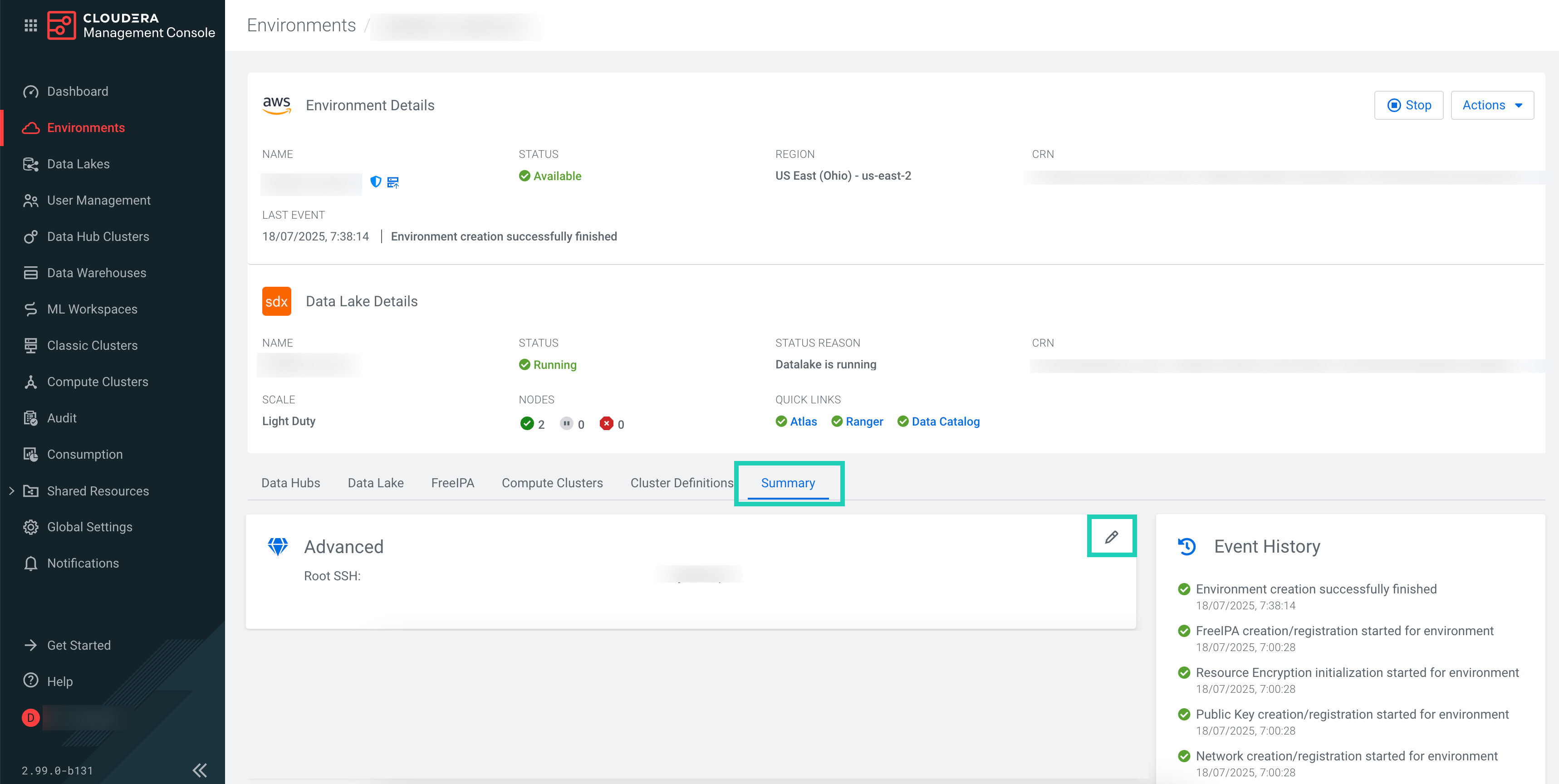Click the Environments breadcrumb link
This screenshot has height=784, width=1559.
(x=301, y=25)
